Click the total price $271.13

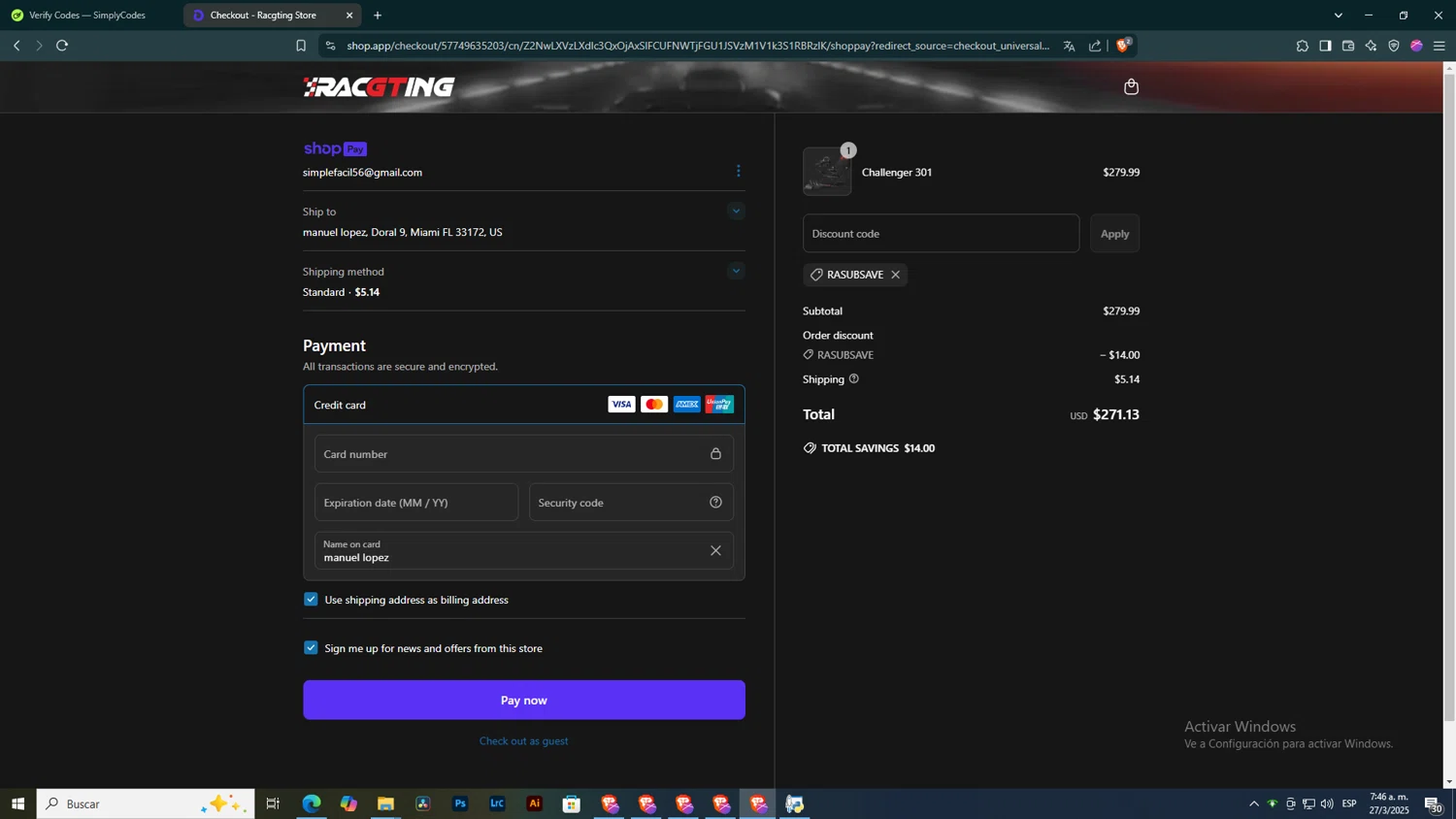click(1116, 414)
